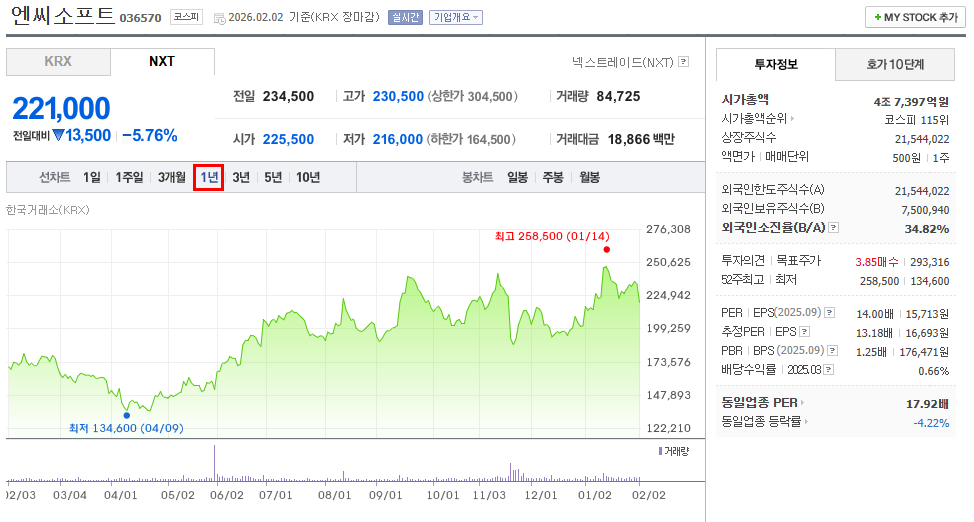This screenshot has height=522, width=974.
Task: Click the 3.85매수 opinion value
Action: [x=877, y=262]
